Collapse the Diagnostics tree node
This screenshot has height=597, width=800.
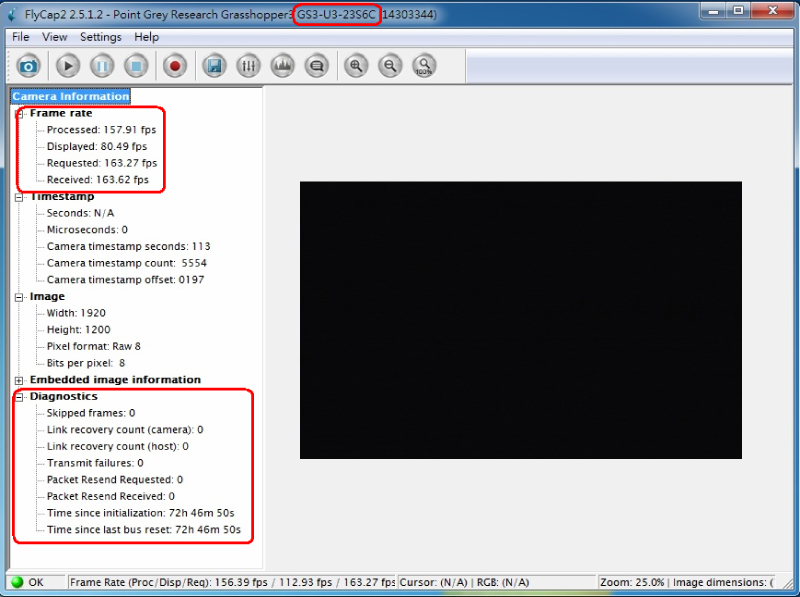pos(19,397)
